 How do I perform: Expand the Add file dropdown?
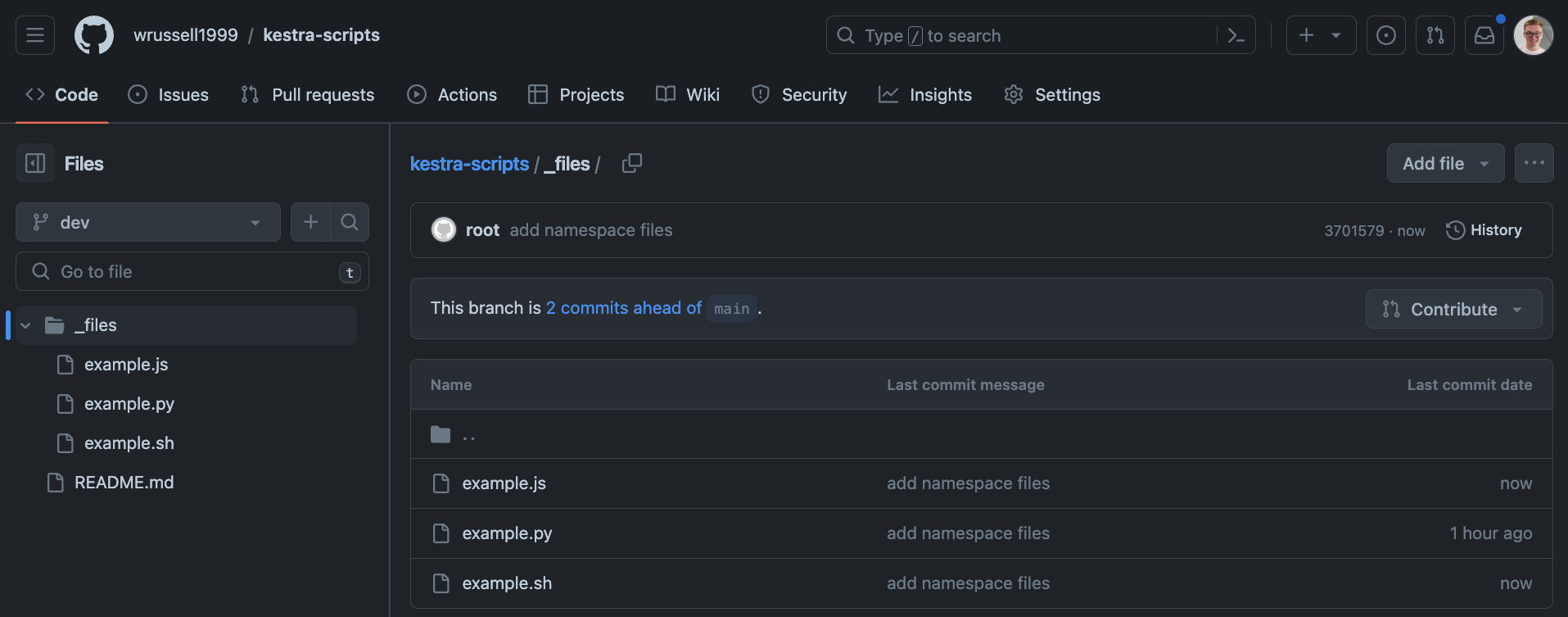[x=1445, y=164]
